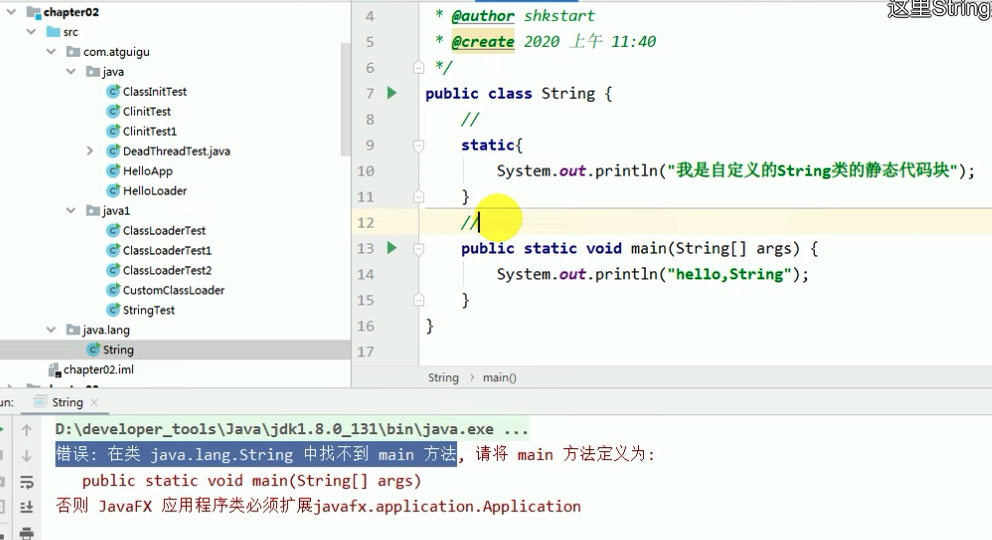Collapse the java.lang package
The width and height of the screenshot is (992, 540).
point(51,330)
